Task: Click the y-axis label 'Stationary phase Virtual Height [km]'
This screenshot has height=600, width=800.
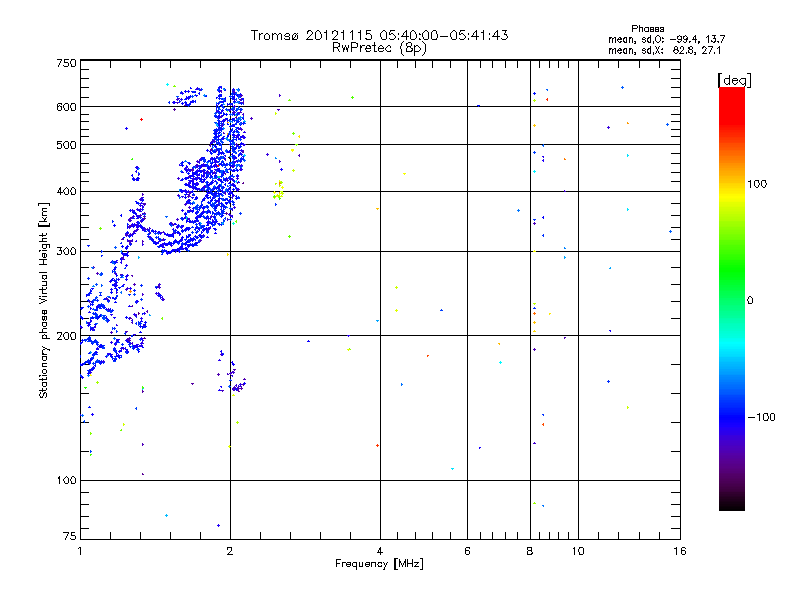Action: tap(44, 300)
